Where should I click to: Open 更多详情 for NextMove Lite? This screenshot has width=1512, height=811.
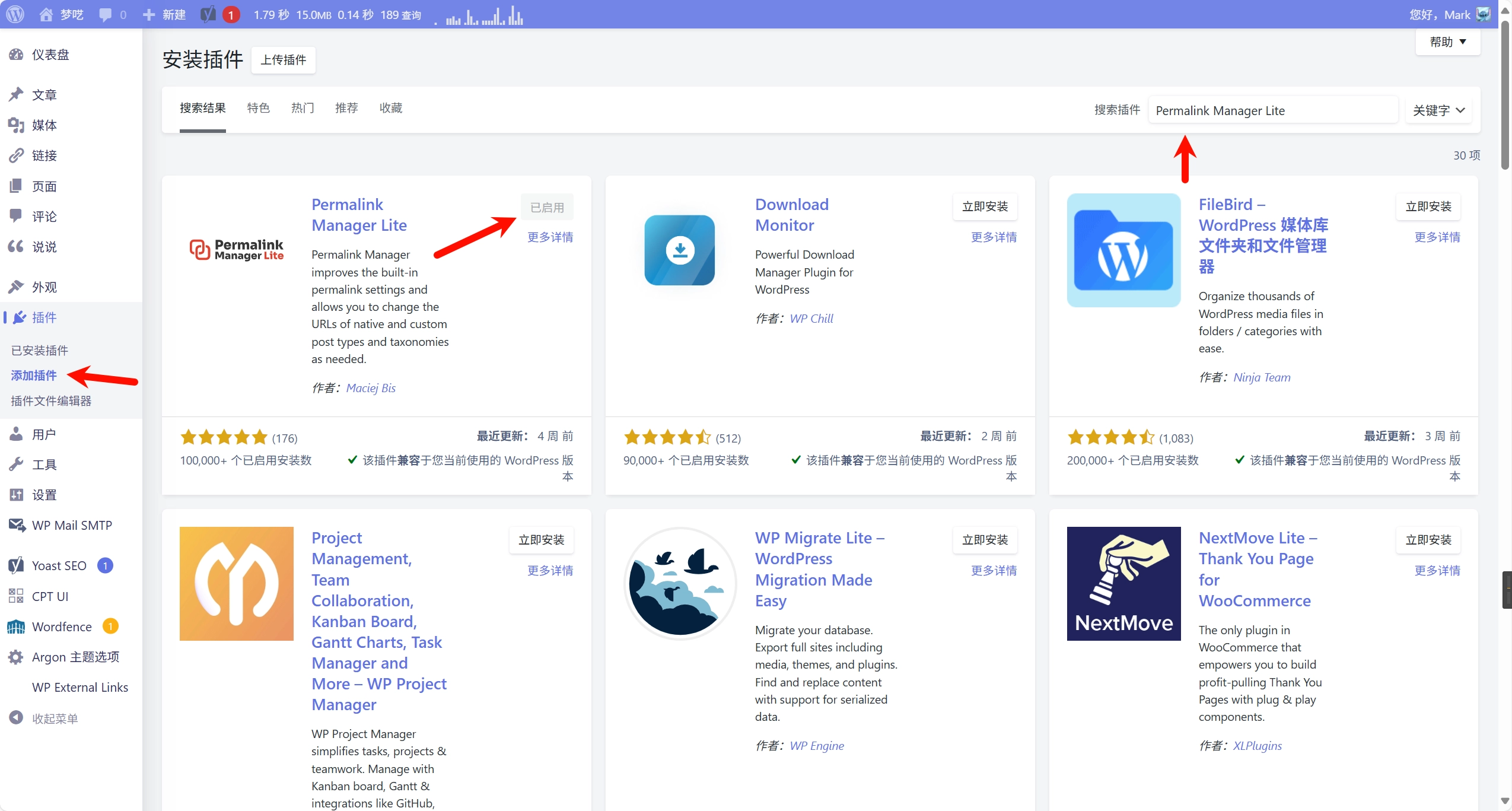coord(1438,571)
